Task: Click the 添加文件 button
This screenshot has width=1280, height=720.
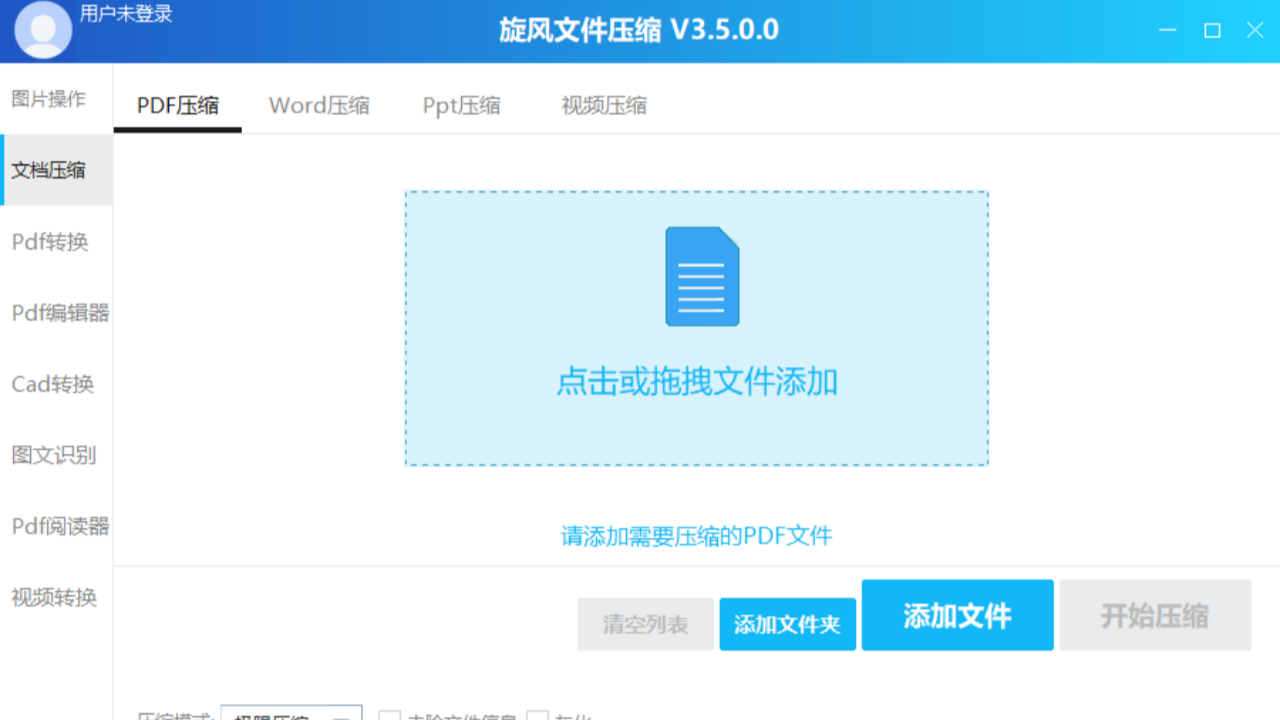Action: pos(956,615)
